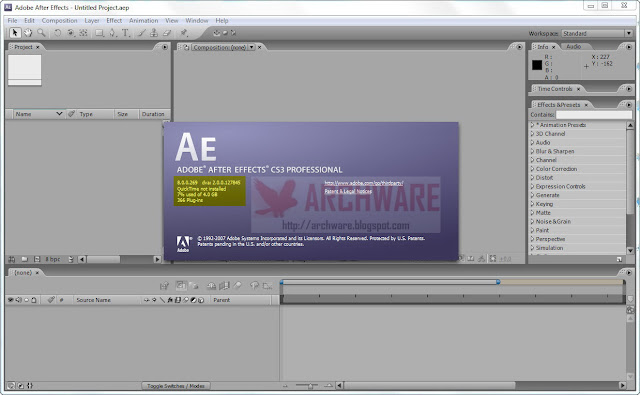Open the File menu
This screenshot has width=640, height=395.
[13, 20]
